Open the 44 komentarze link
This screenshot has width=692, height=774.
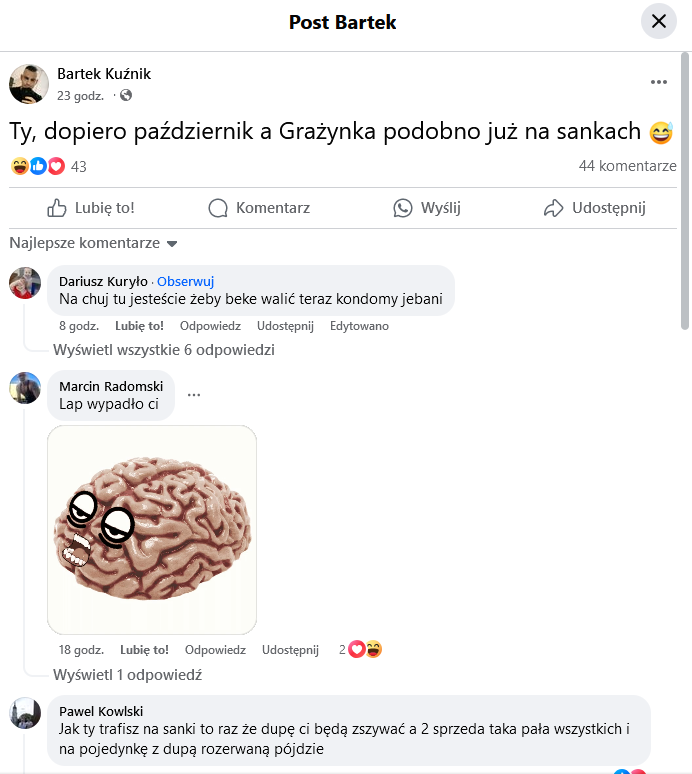(x=627, y=166)
